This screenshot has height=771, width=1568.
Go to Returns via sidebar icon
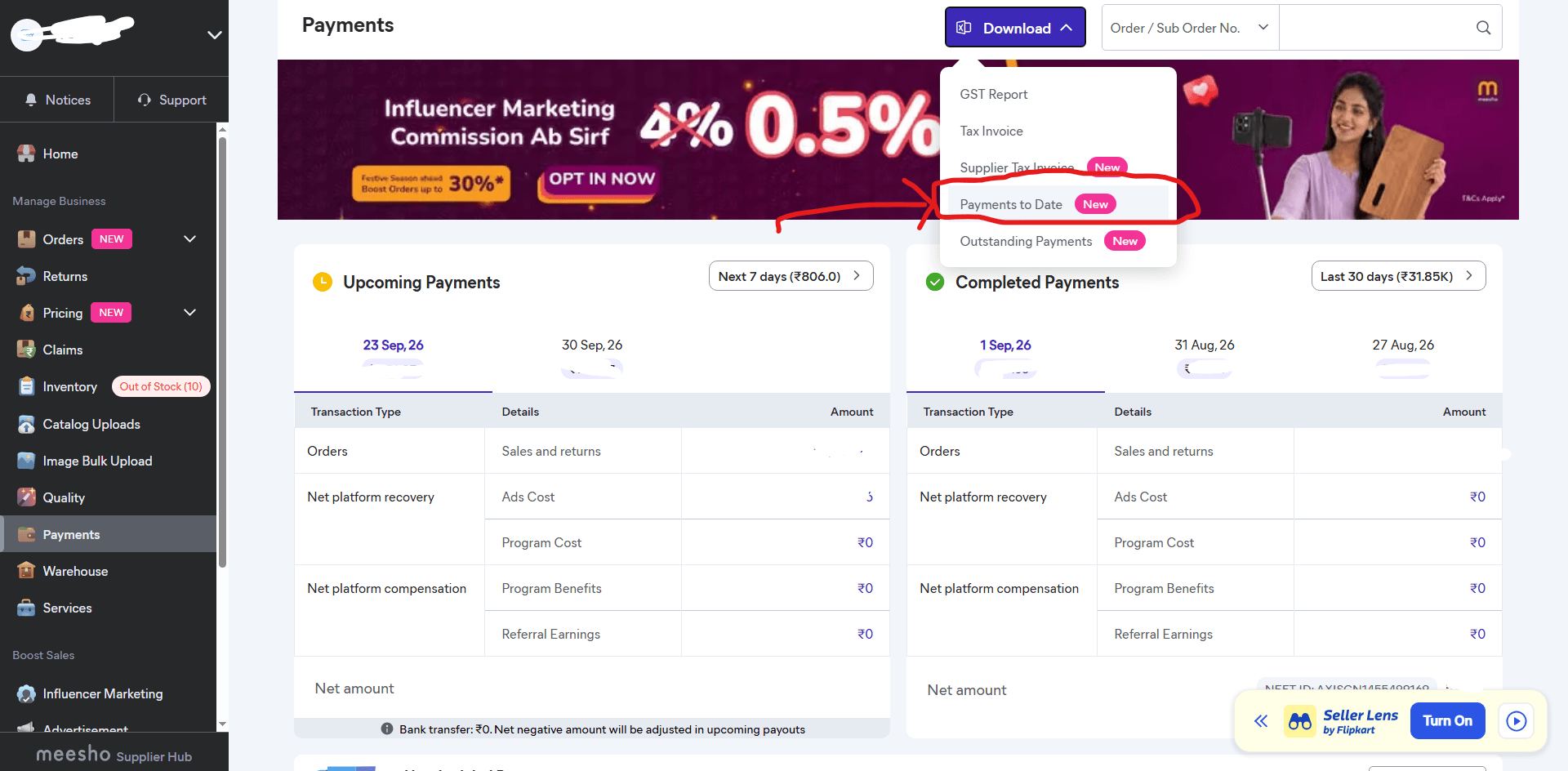click(26, 276)
